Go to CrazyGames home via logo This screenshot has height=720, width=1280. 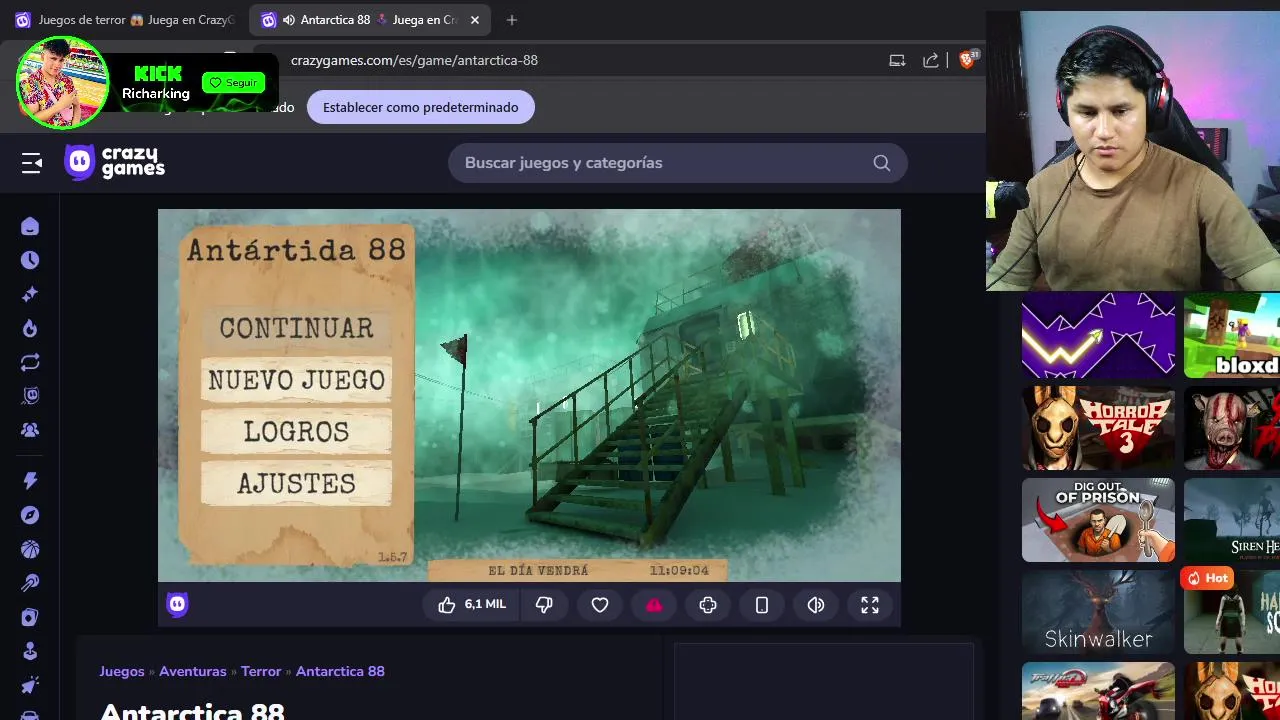115,162
